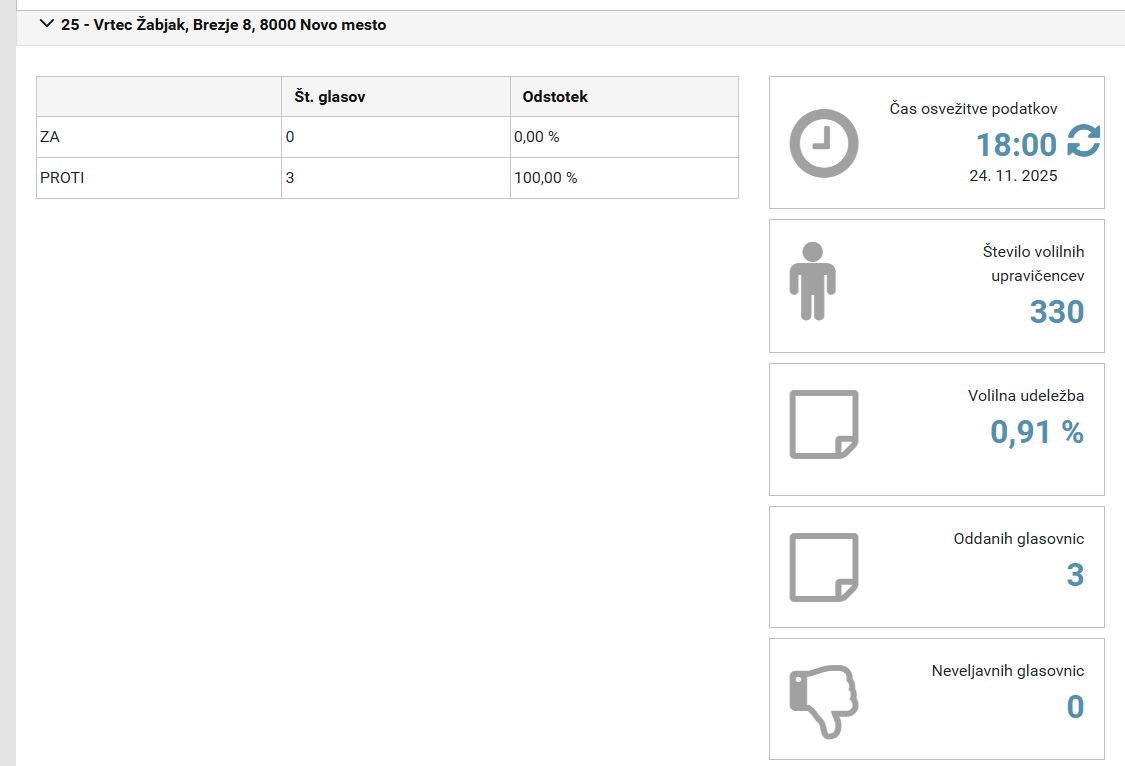This screenshot has height=766, width=1125.
Task: Select the ZA row label
Action: [x=50, y=137]
